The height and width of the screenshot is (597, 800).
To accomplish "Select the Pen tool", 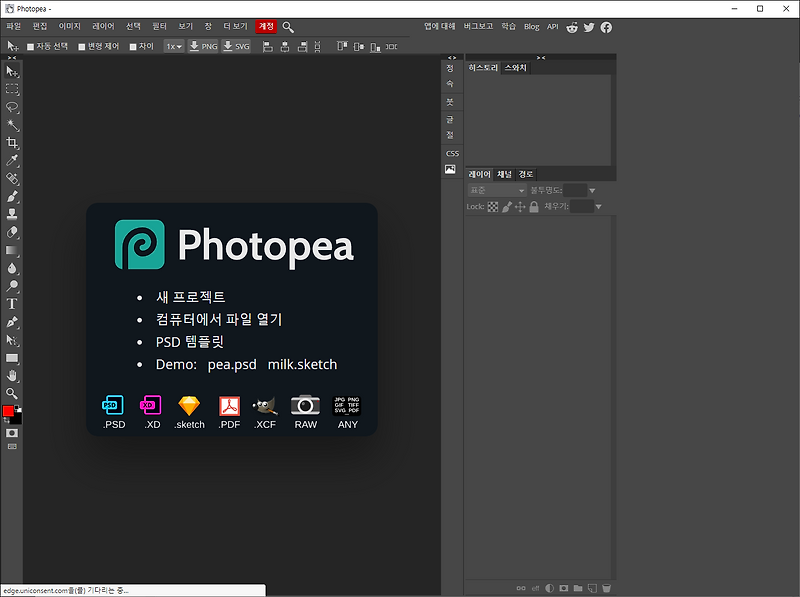I will [12, 322].
